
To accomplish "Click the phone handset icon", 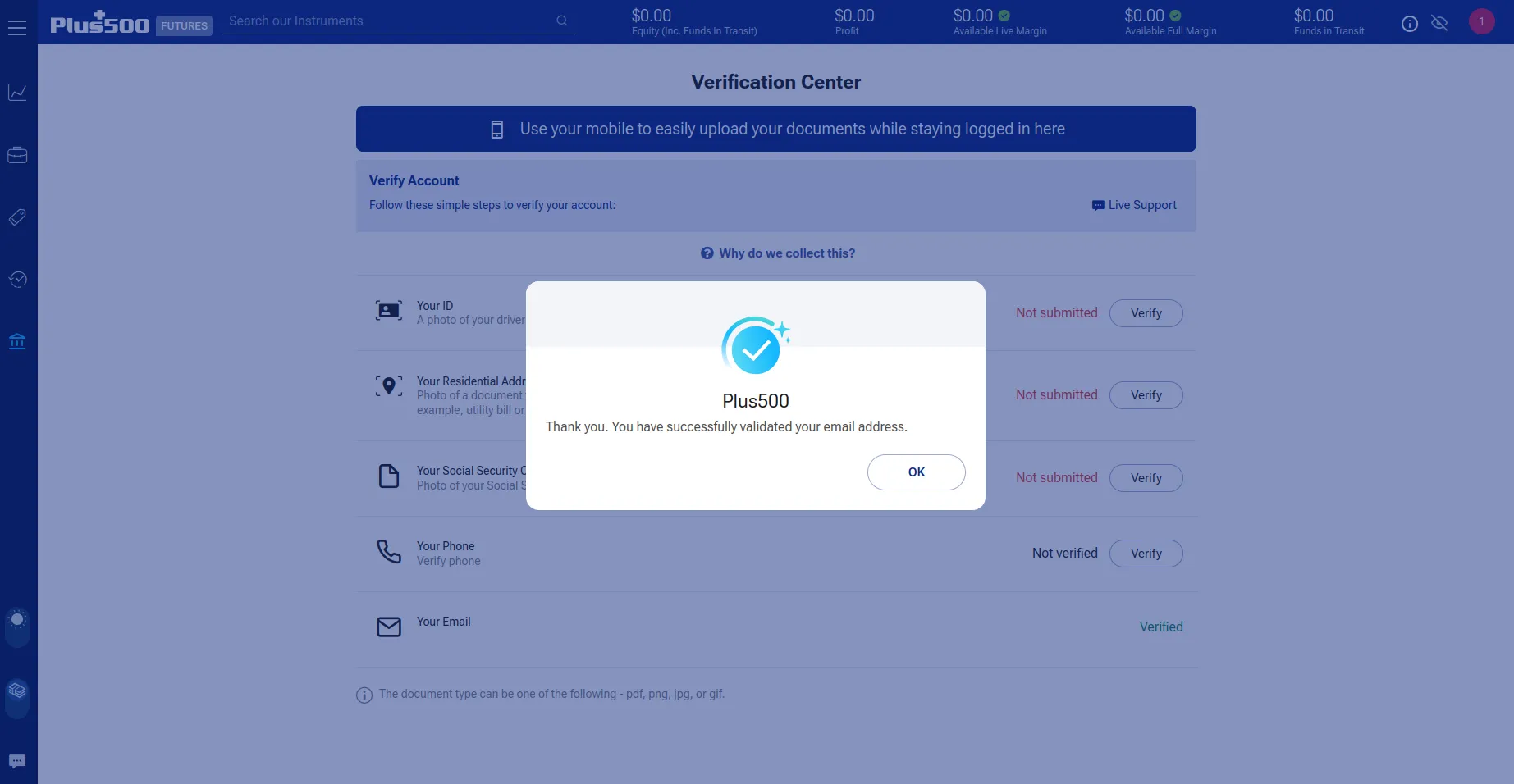I will [x=389, y=551].
